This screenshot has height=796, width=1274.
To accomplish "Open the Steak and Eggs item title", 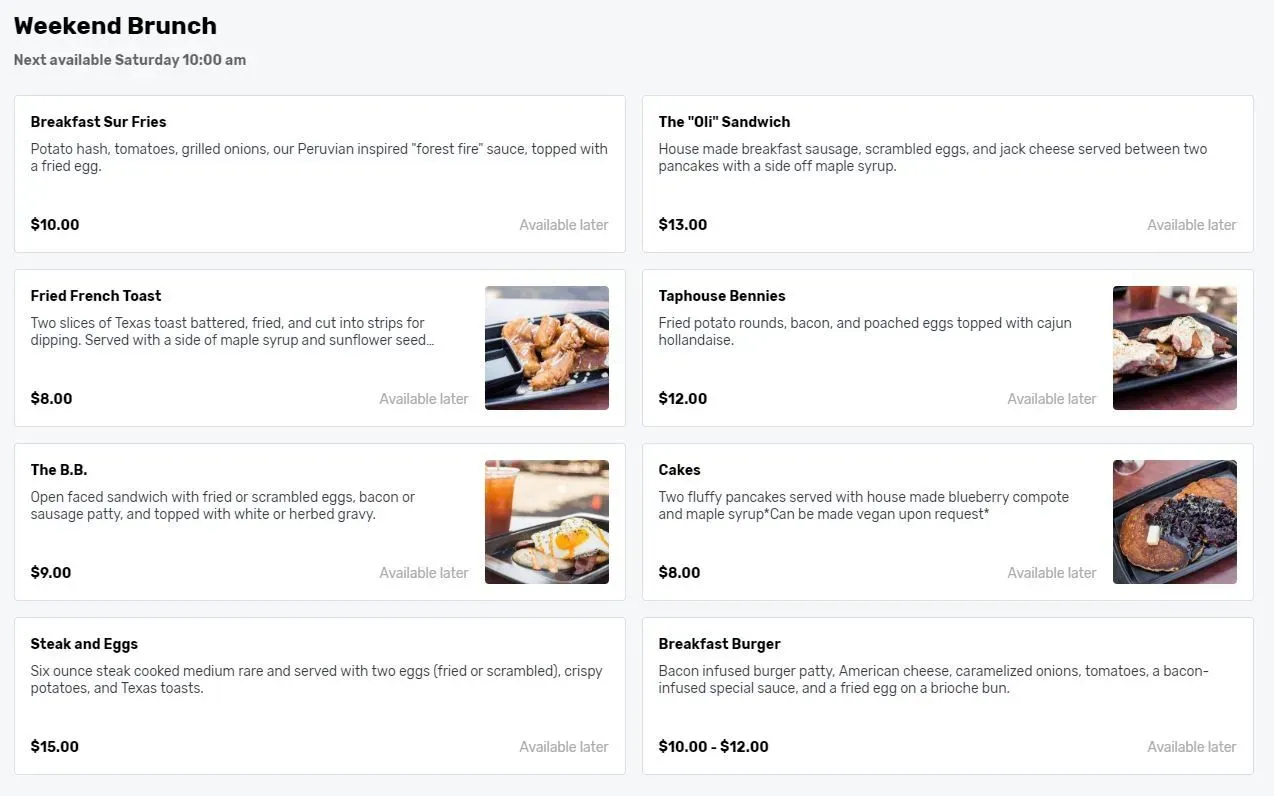I will coord(84,644).
